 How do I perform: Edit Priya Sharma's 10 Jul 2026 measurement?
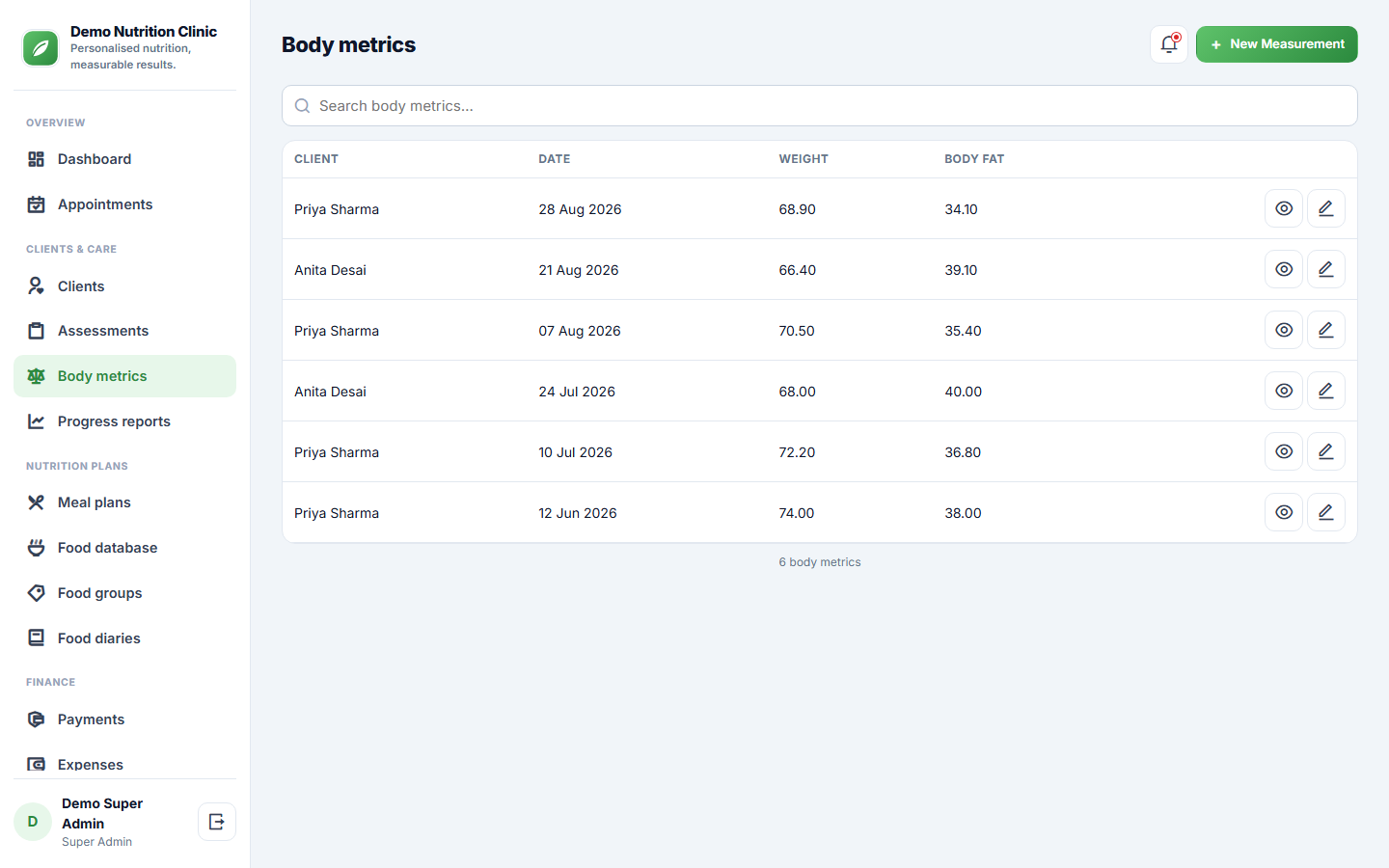(x=1326, y=451)
